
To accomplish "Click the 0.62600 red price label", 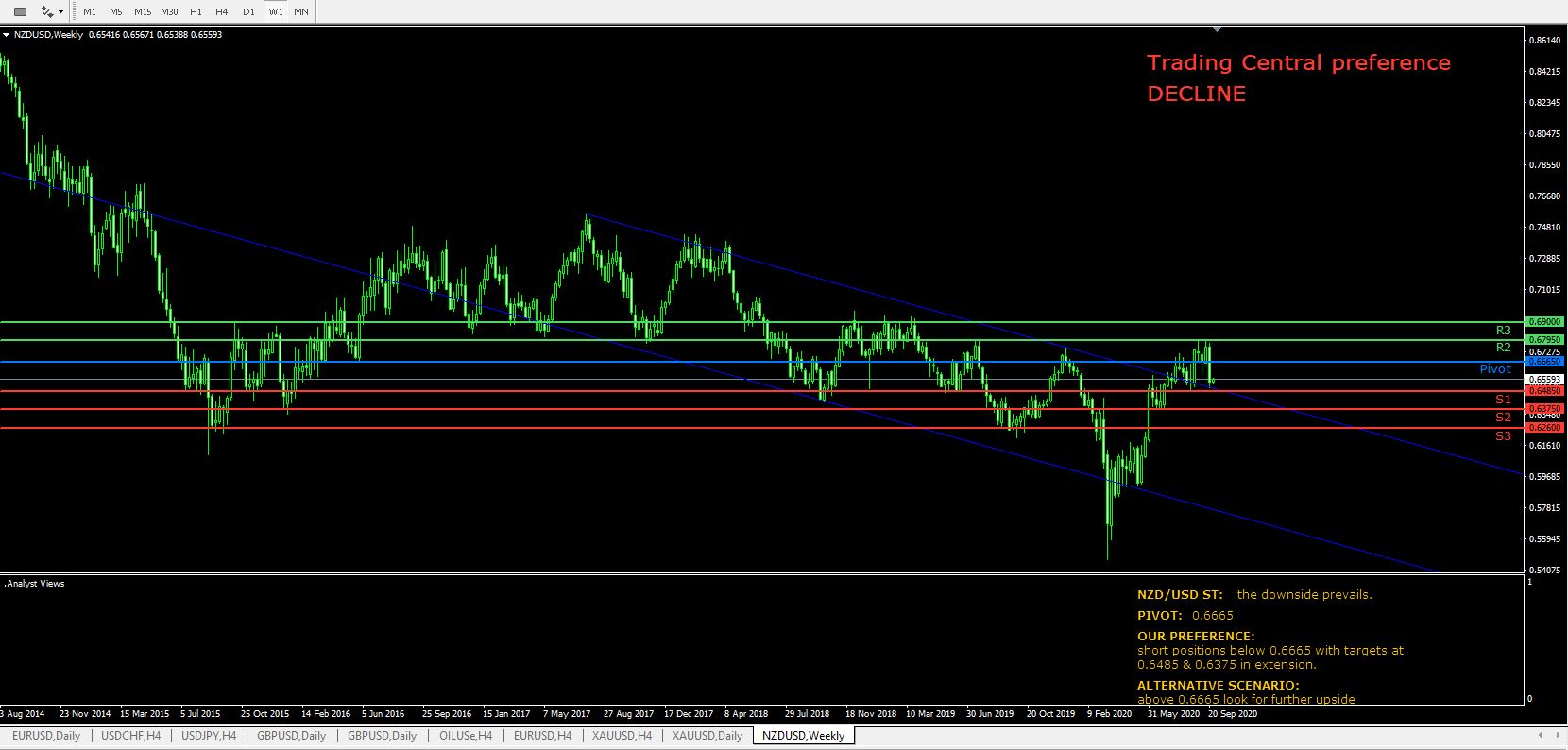I will tap(1545, 428).
